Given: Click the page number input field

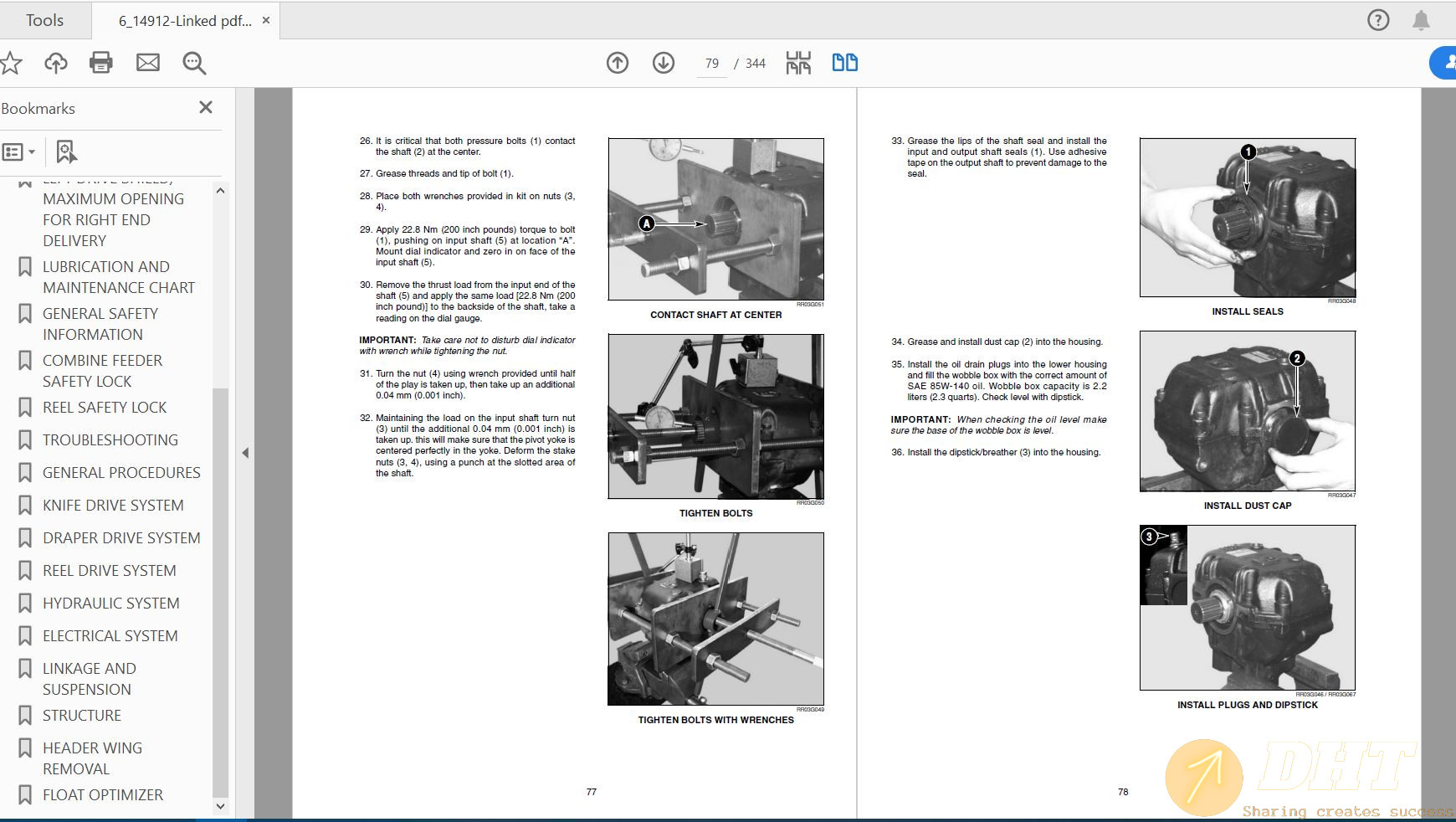Looking at the screenshot, I should coord(711,64).
